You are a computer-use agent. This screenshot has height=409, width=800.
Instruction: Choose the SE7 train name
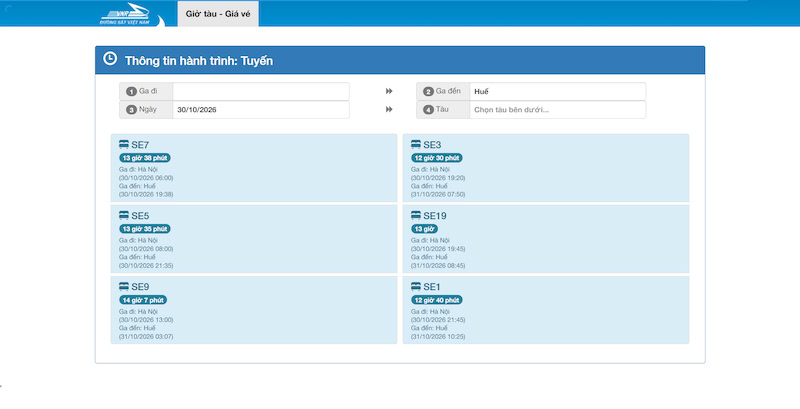click(x=140, y=145)
